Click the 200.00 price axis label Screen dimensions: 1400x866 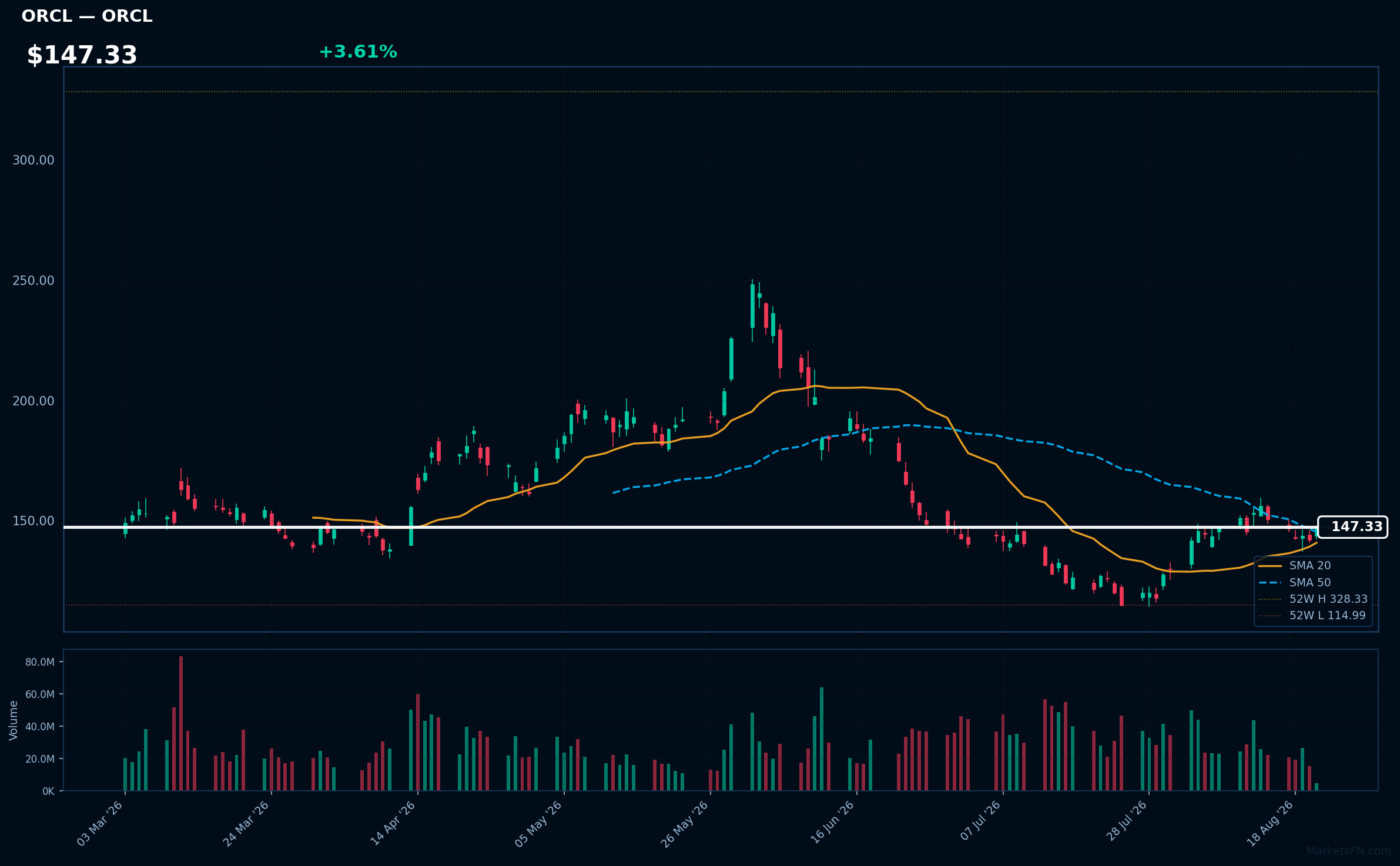pos(33,401)
